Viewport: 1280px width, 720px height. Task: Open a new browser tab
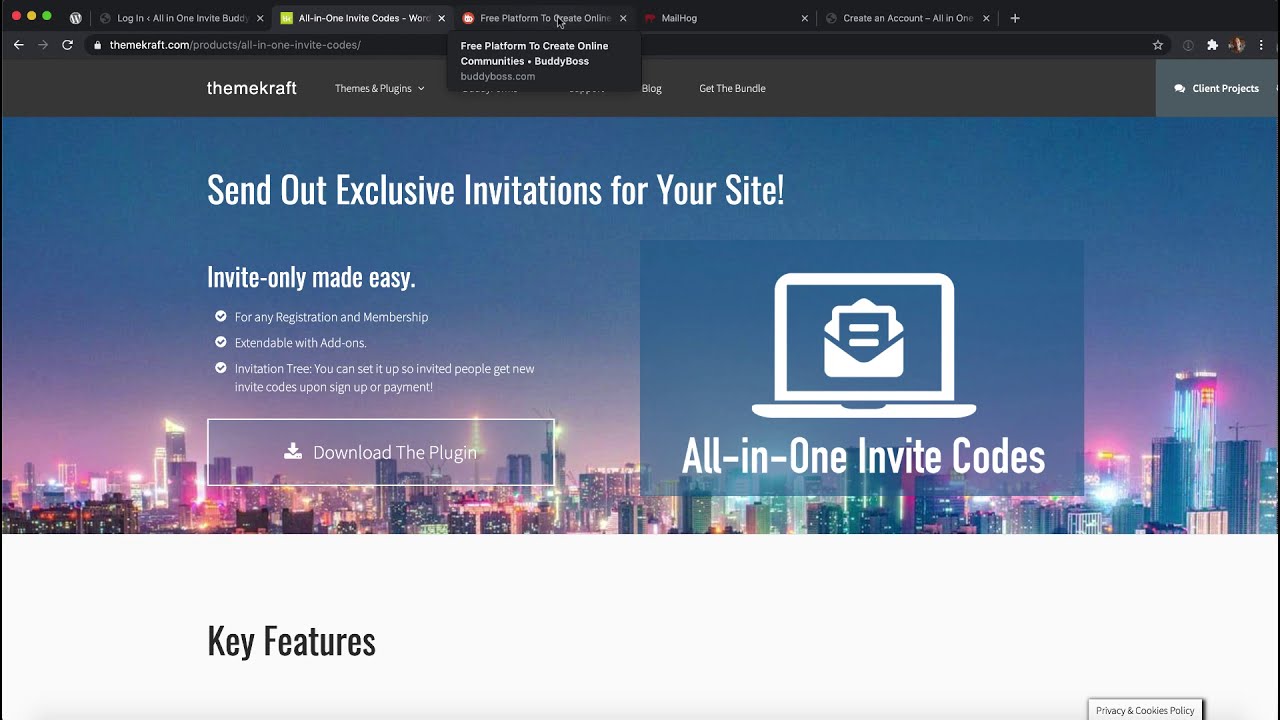click(x=1015, y=18)
